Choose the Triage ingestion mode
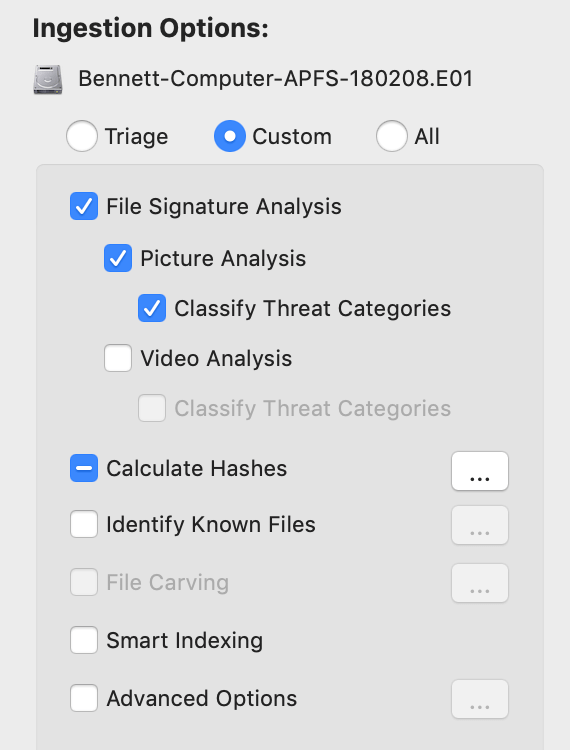This screenshot has width=570, height=750. coord(82,136)
